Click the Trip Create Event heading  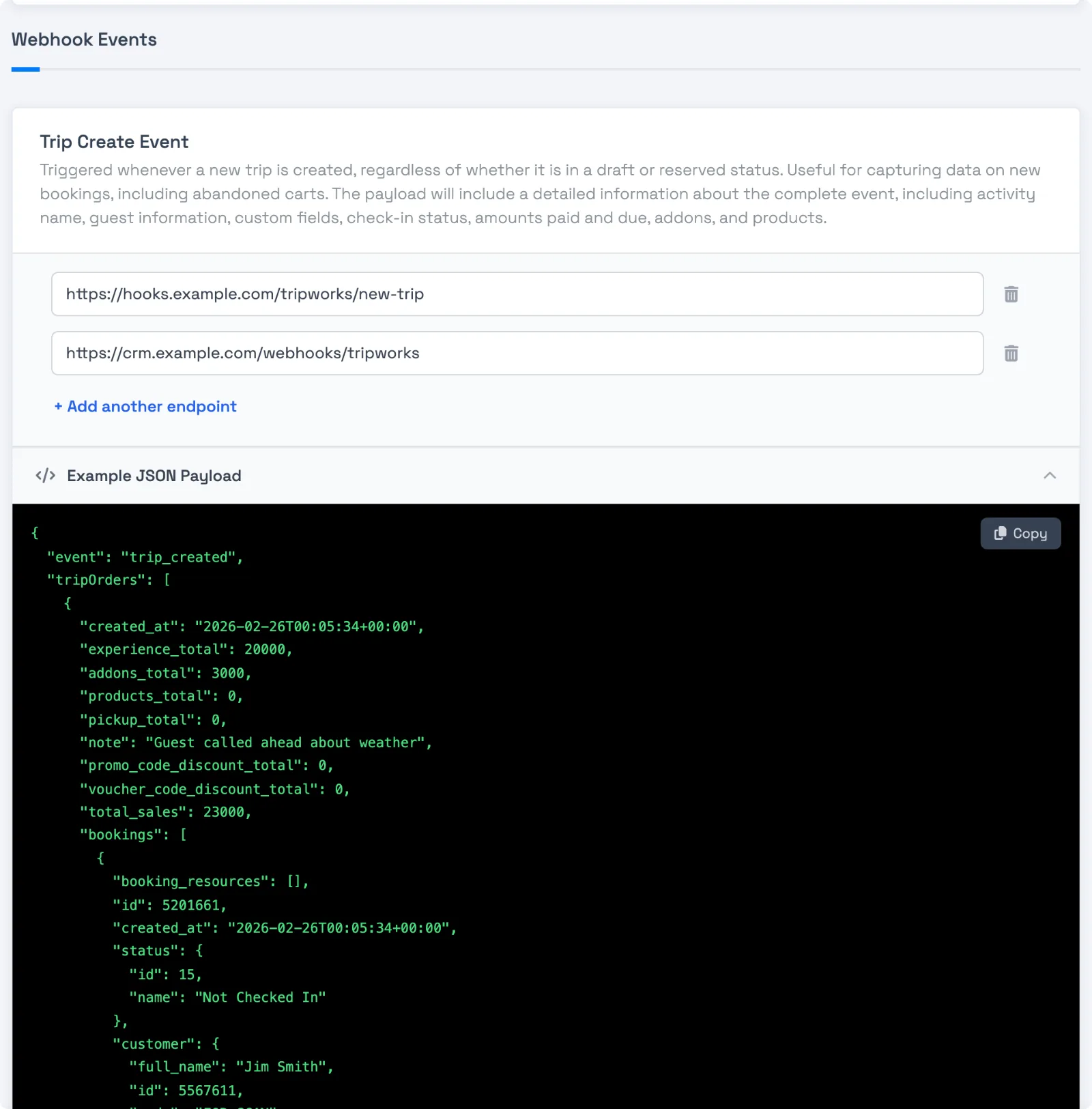click(x=114, y=142)
